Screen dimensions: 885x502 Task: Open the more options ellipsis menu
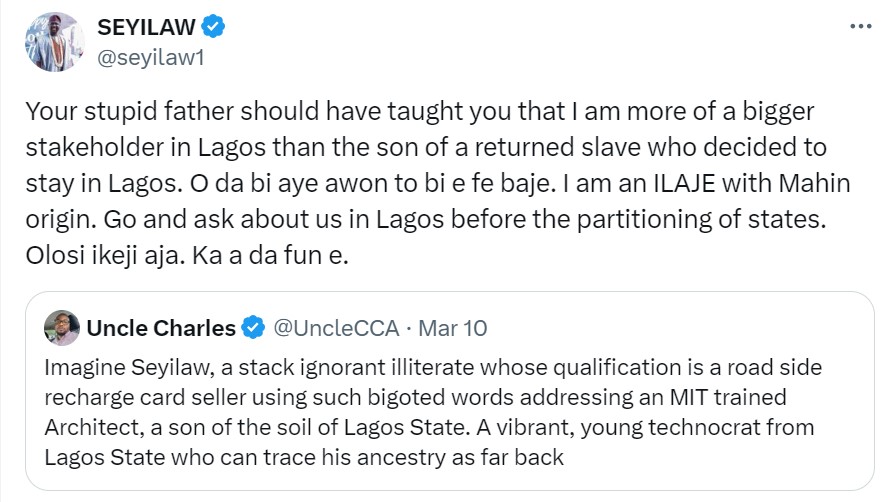pos(858,26)
